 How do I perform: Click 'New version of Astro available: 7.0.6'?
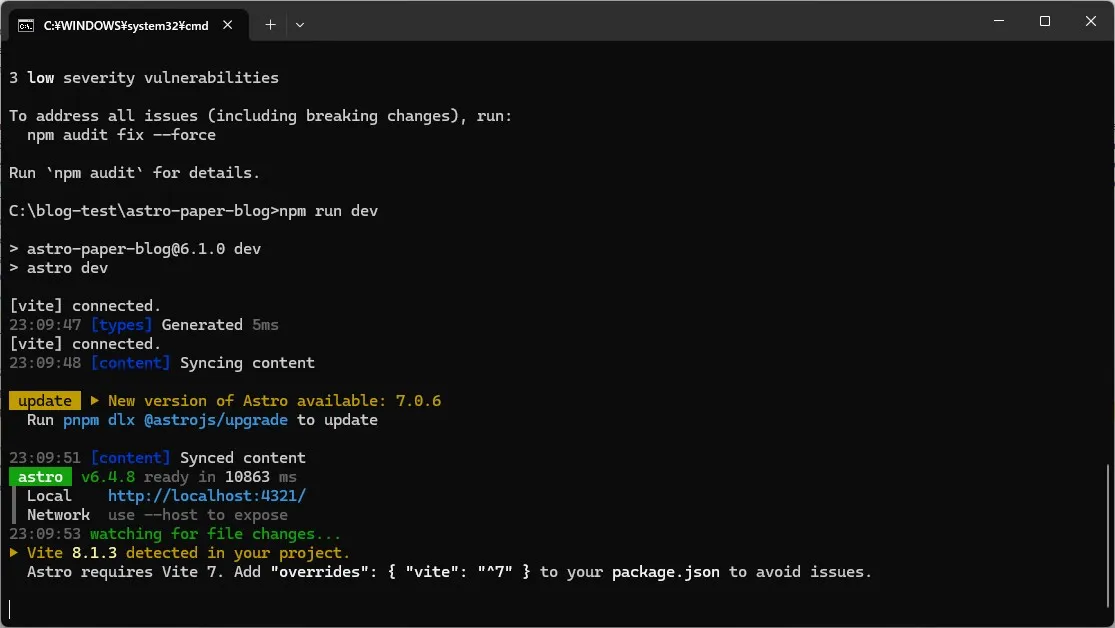(x=274, y=400)
